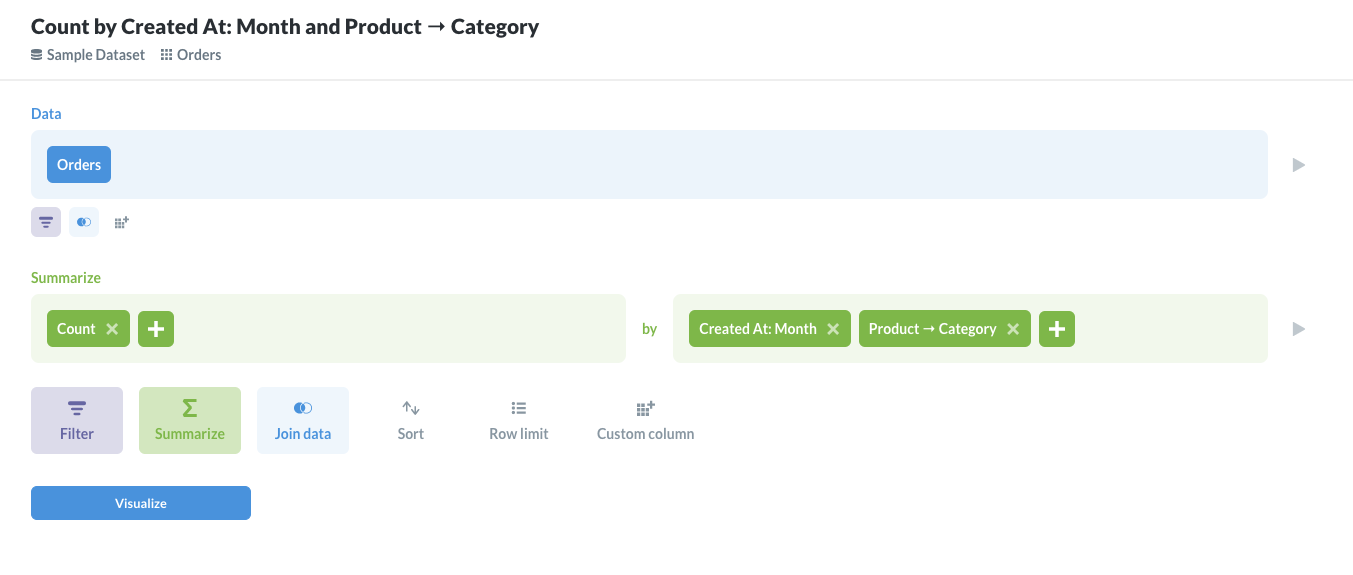Click the small custom column icon under Data
Viewport: 1353px width, 575px height.
(121, 222)
